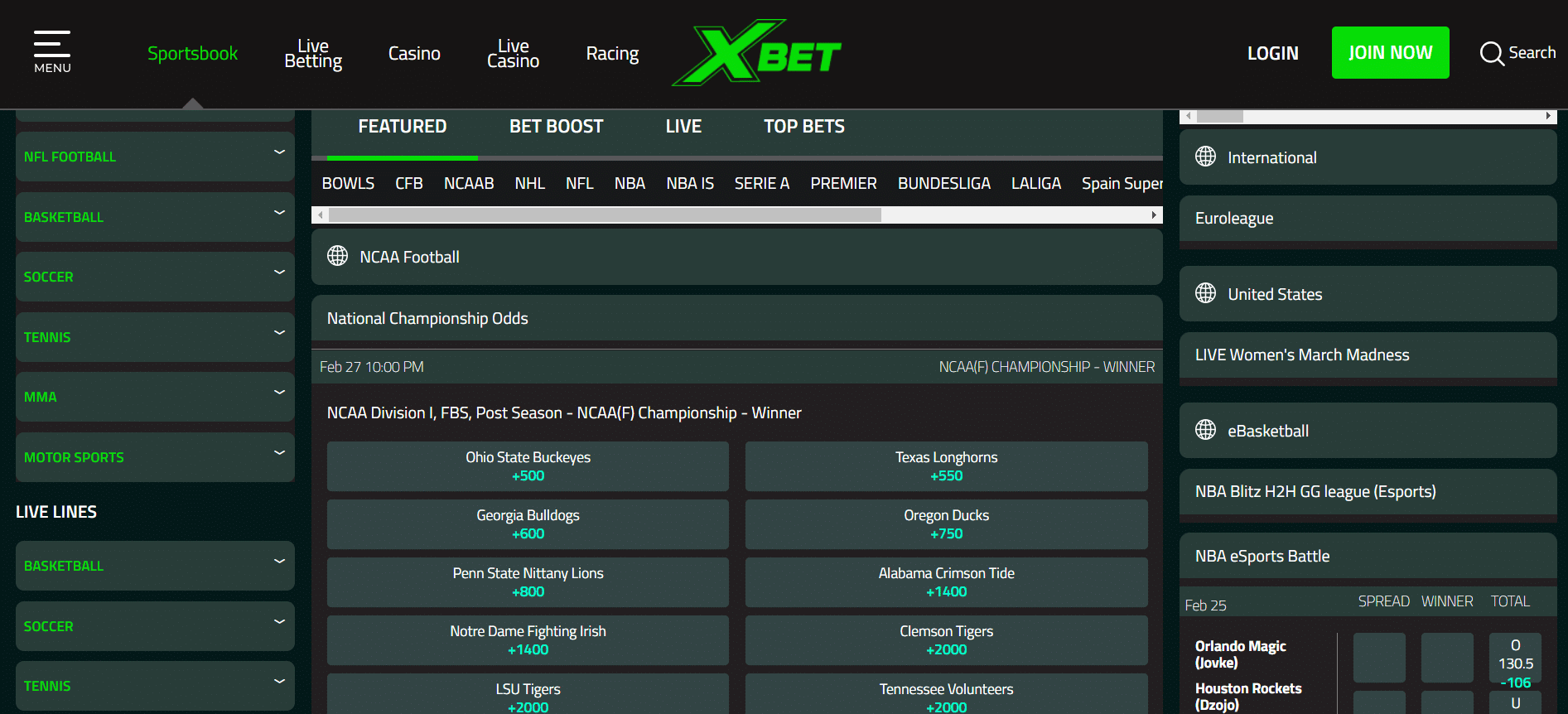Click left arrow of the top-right scrollbar
This screenshot has height=714, width=1568.
tap(1189, 116)
